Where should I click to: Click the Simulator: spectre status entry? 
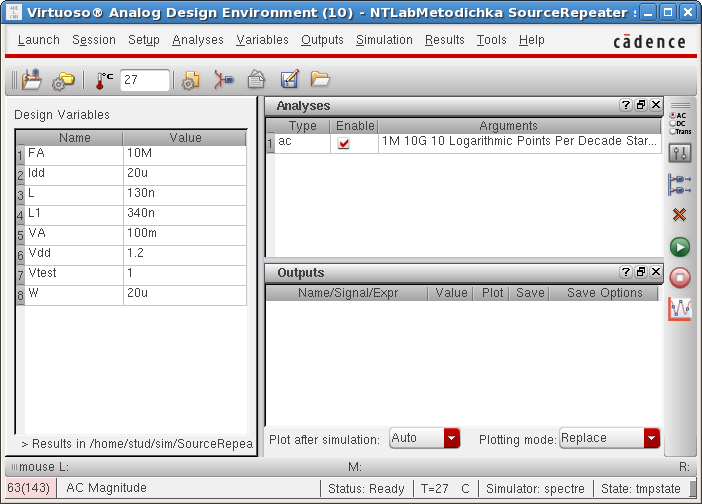point(535,488)
